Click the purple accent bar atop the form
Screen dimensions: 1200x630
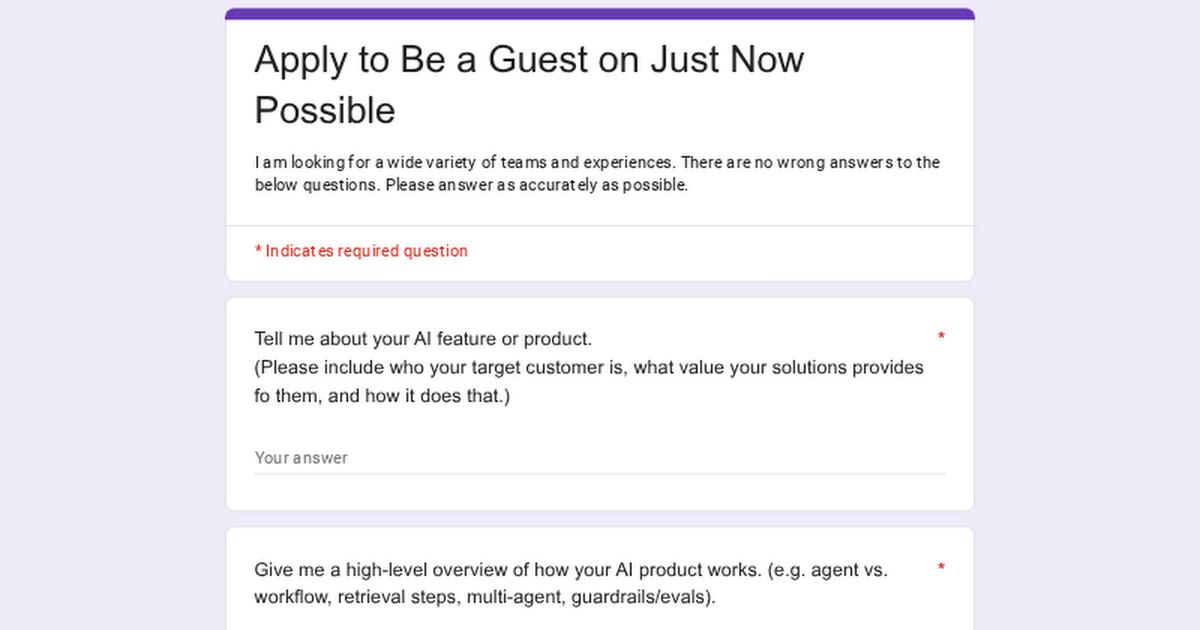[x=600, y=14]
